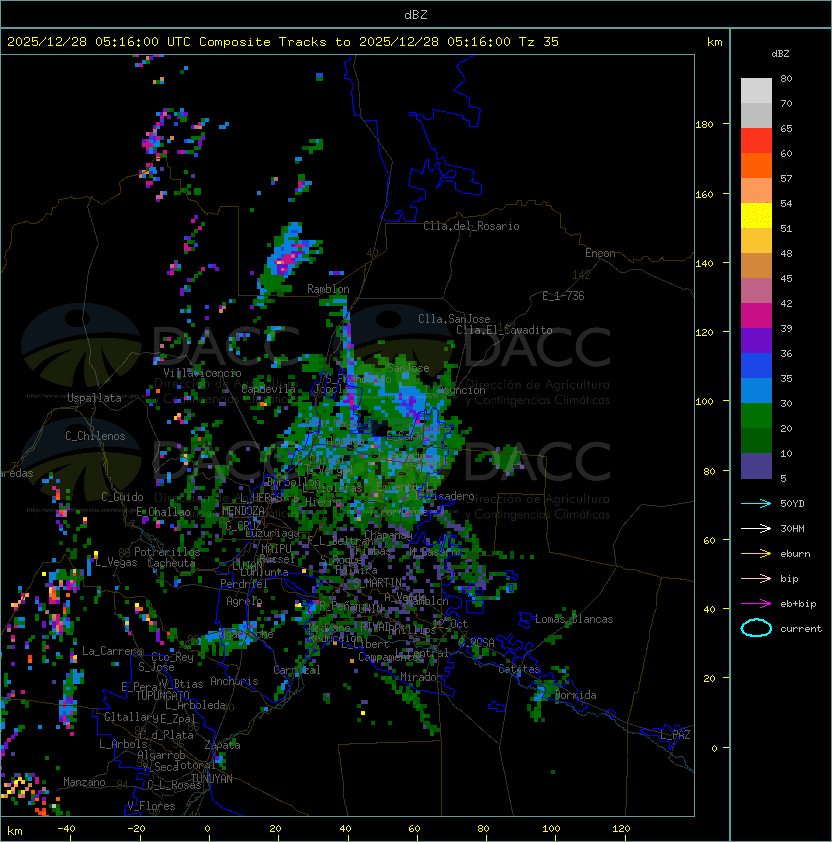Image resolution: width=832 pixels, height=842 pixels.
Task: Click the Manzano map label
Action: (84, 782)
